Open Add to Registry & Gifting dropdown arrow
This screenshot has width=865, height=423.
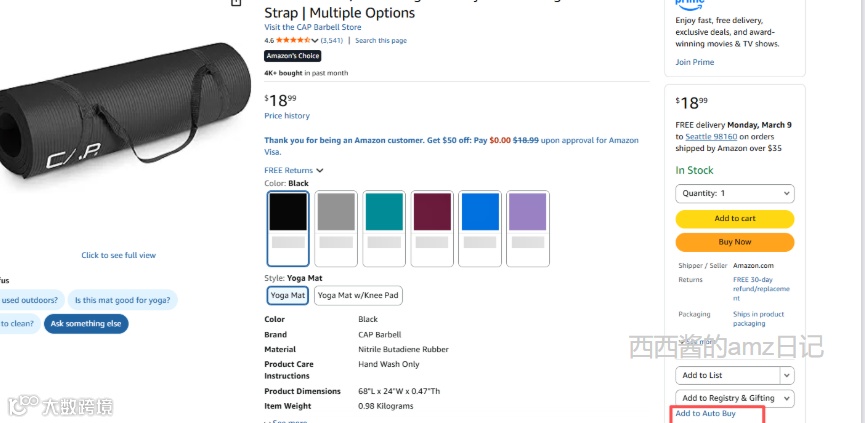pos(787,398)
